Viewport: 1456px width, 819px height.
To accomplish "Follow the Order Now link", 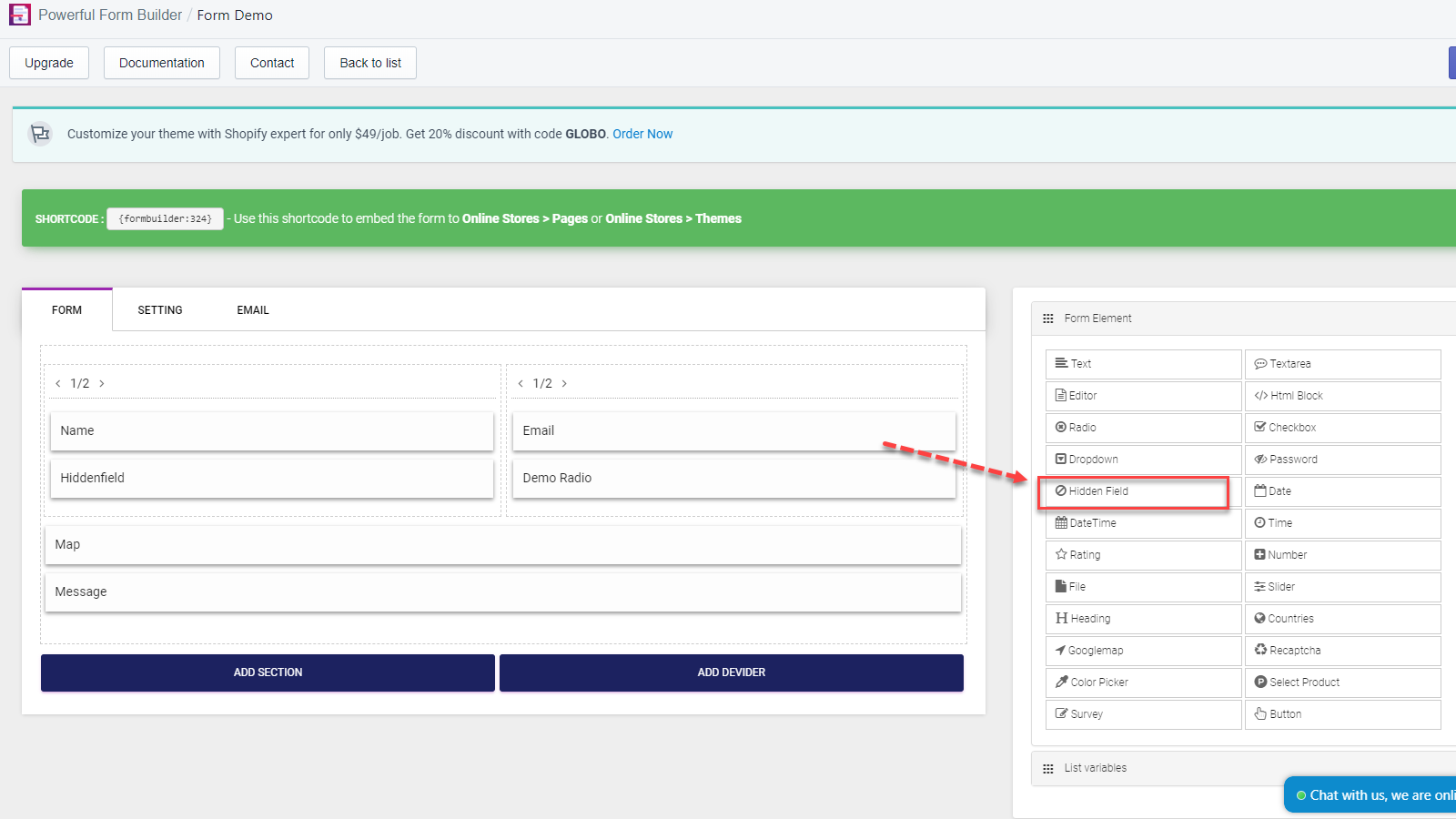I will pyautogui.click(x=642, y=134).
